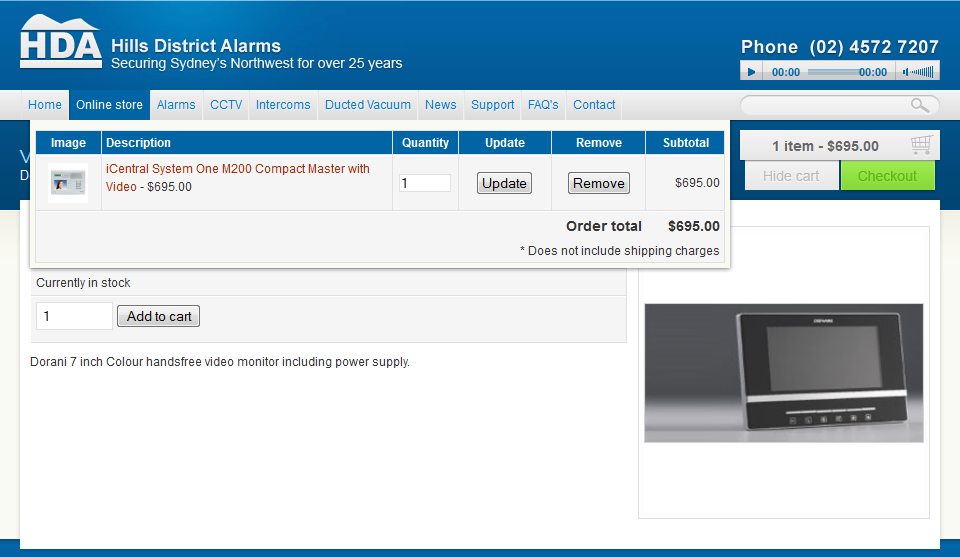Open the iCentral System One M200 link
This screenshot has height=557, width=960.
[238, 178]
